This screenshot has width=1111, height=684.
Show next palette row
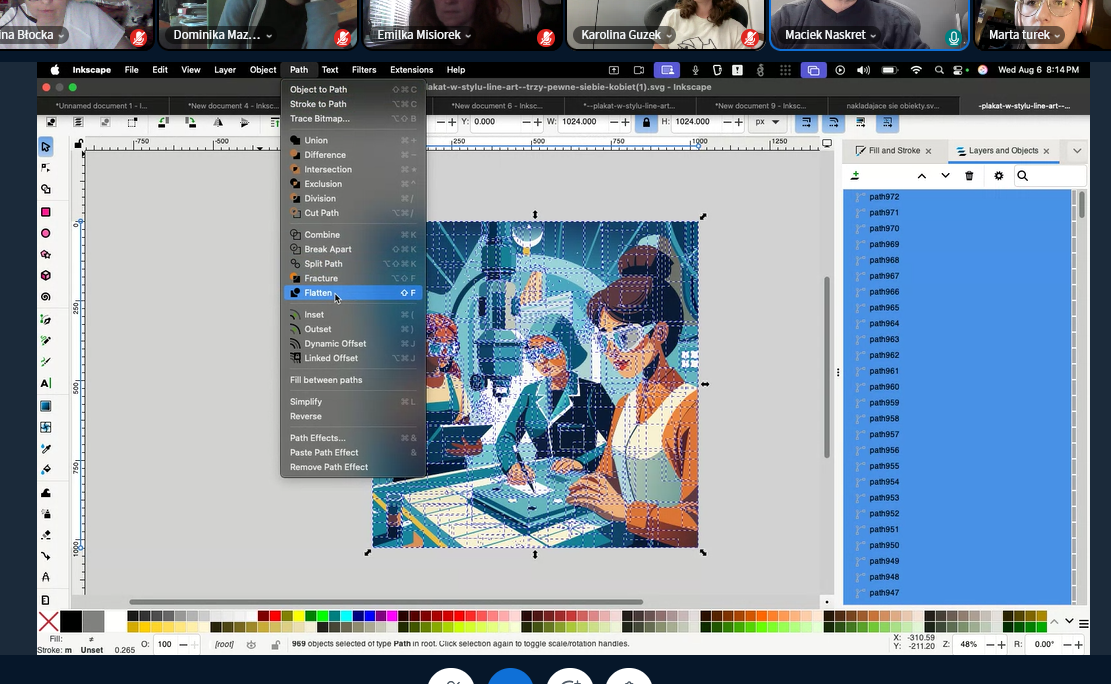1069,622
